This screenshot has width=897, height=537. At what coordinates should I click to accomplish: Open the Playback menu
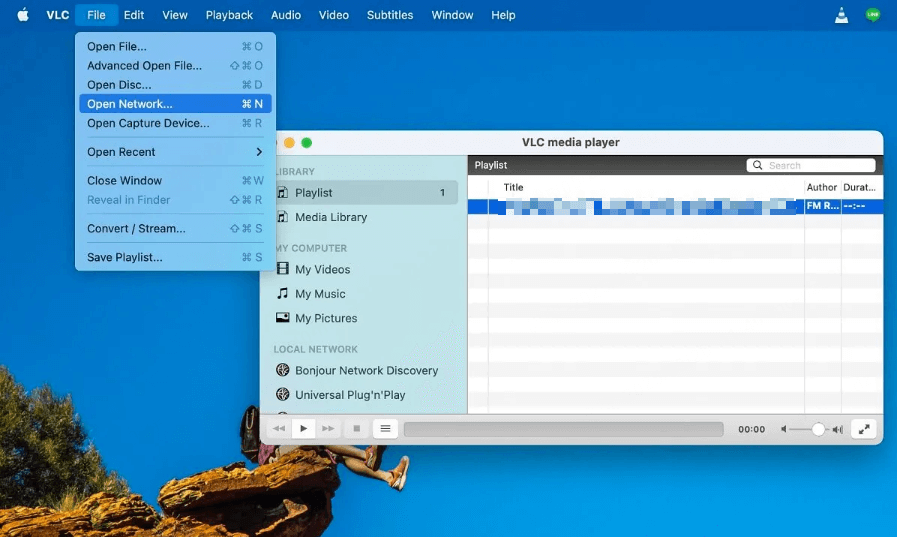[x=229, y=15]
